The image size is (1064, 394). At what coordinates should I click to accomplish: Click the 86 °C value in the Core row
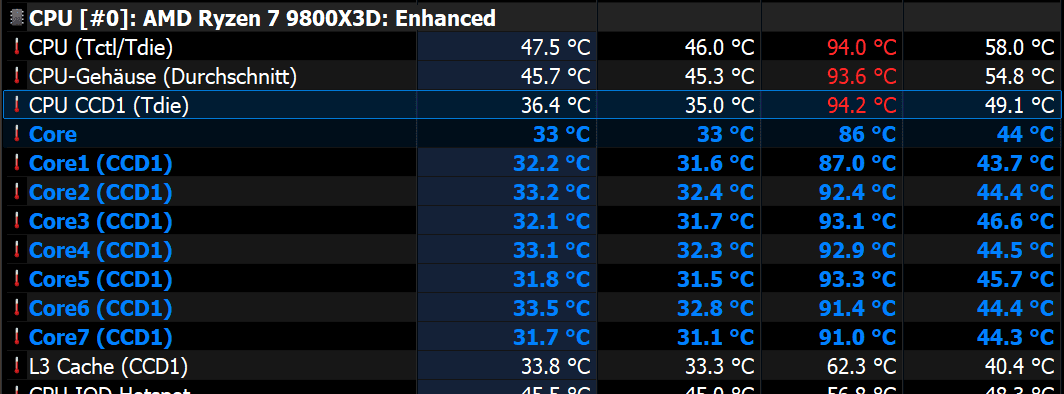(x=868, y=134)
